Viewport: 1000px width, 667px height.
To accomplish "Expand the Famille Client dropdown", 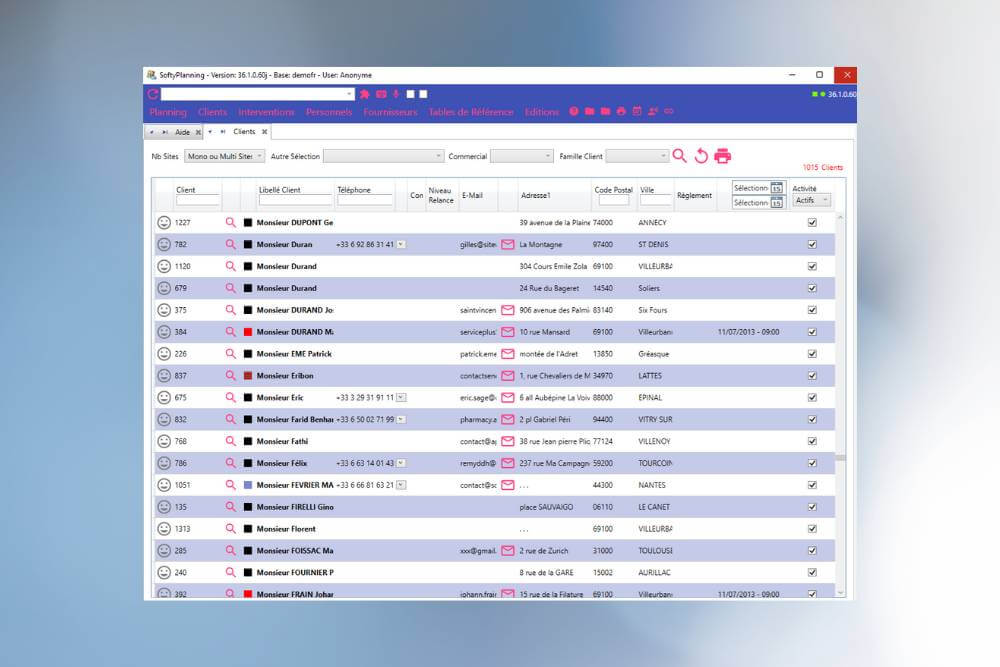I will 637,156.
